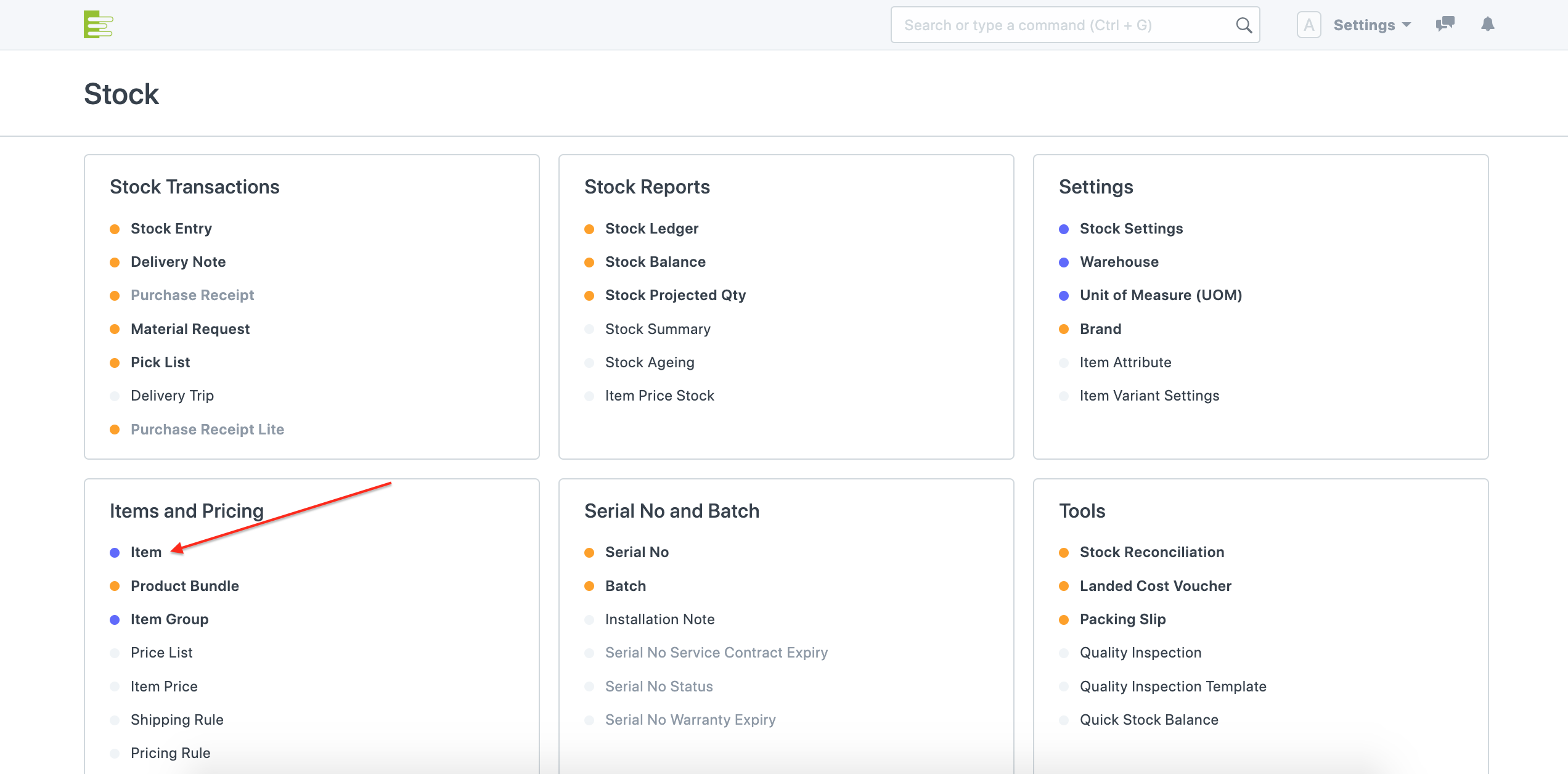The height and width of the screenshot is (774, 1568).
Task: Open Purchase Receipt Lite link
Action: (x=207, y=430)
